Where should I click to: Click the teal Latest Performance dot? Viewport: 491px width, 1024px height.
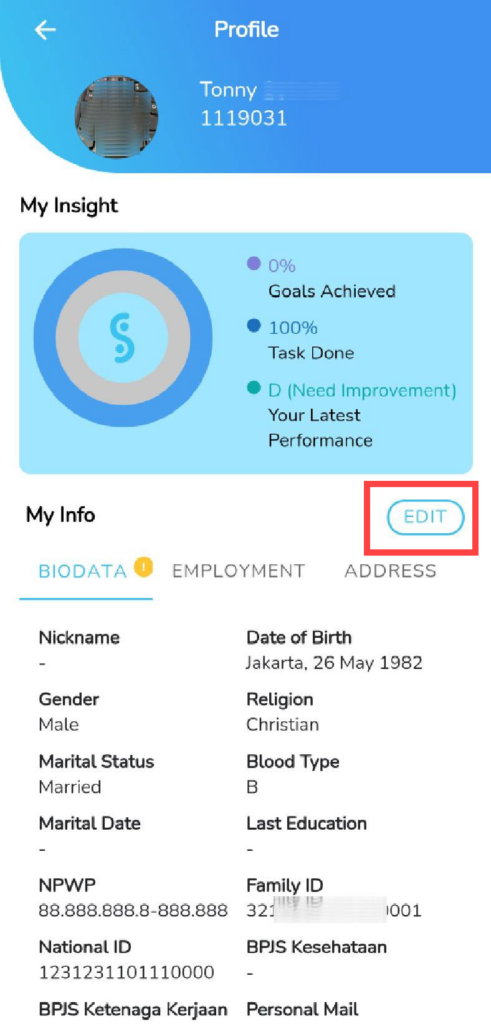253,388
